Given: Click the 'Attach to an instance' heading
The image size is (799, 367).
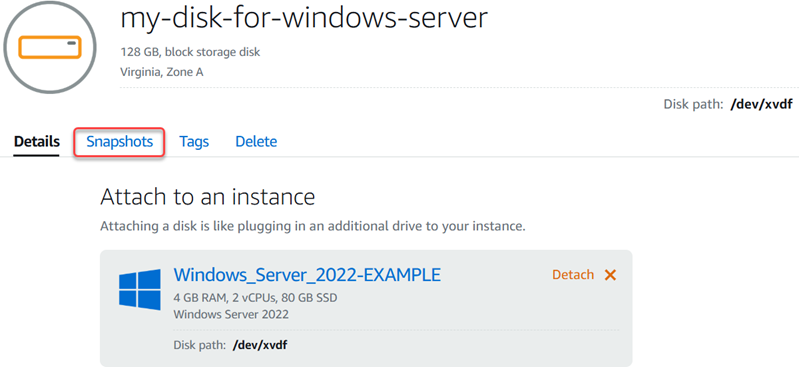Looking at the screenshot, I should pyautogui.click(x=207, y=197).
